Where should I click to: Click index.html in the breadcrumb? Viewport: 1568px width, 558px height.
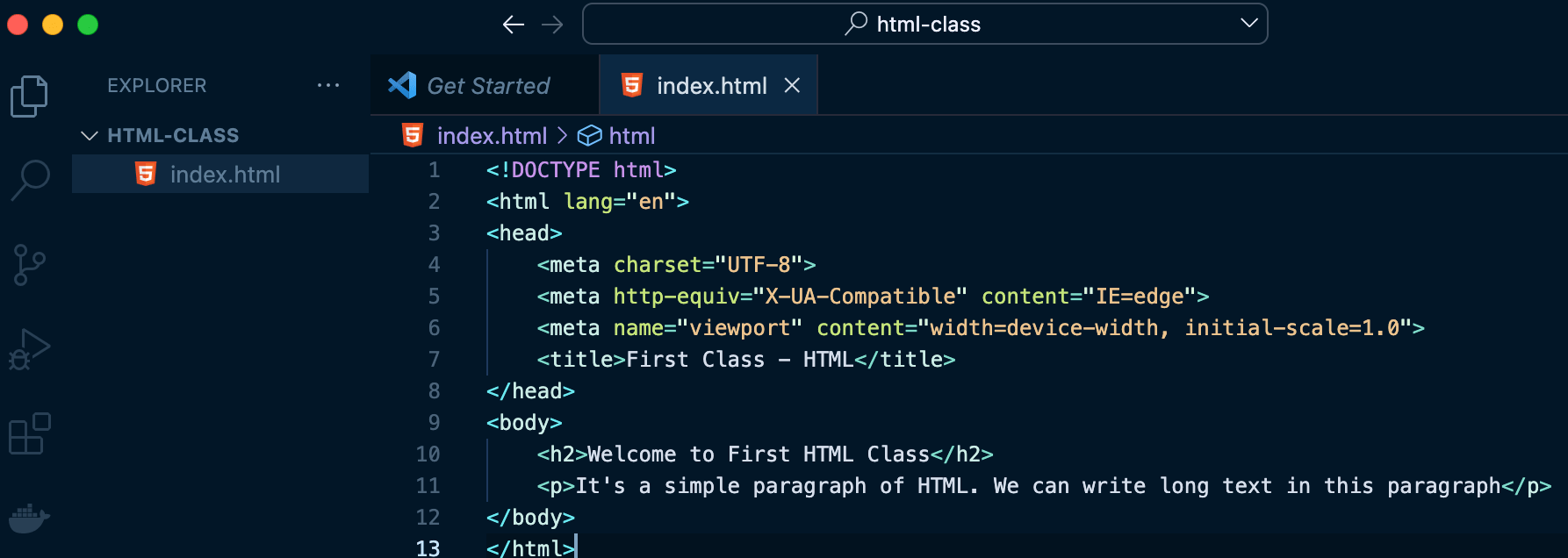(493, 135)
